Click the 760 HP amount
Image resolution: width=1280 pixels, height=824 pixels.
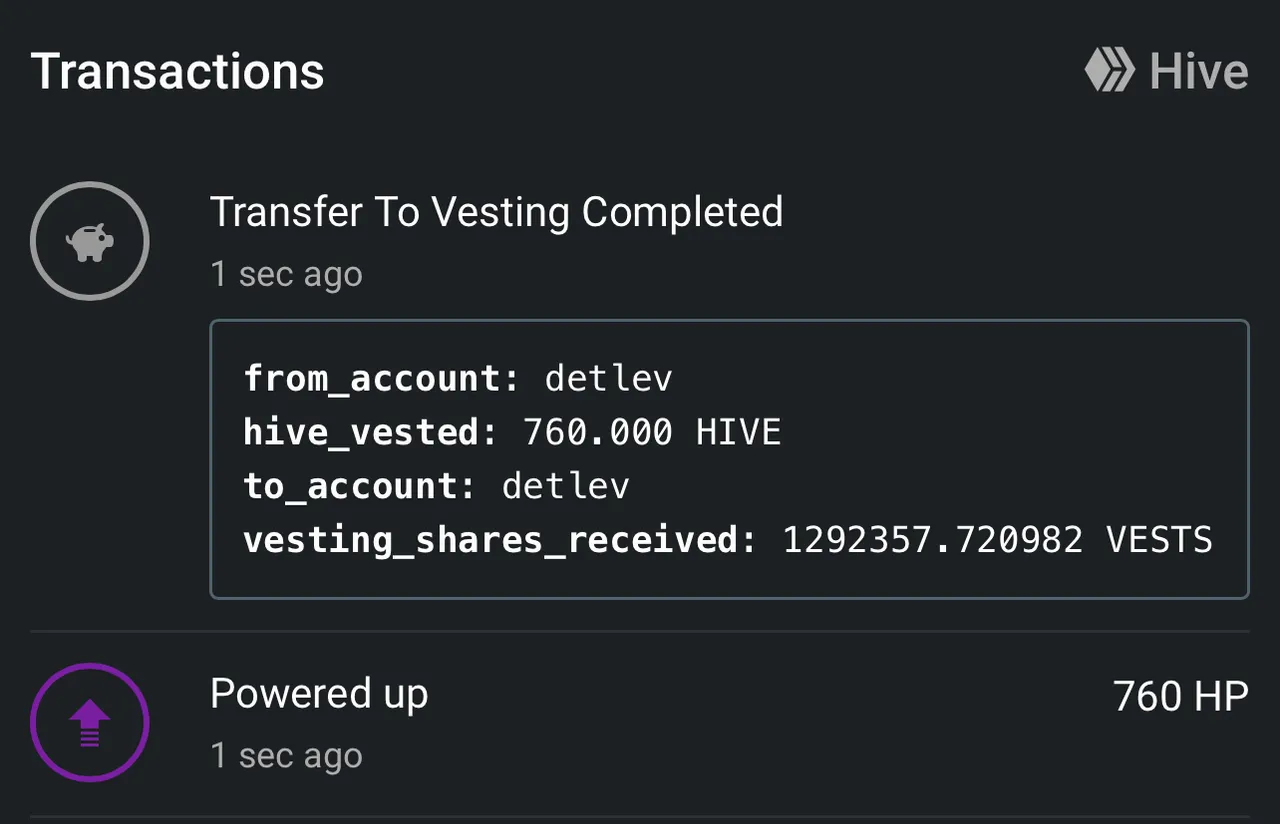tap(1181, 696)
